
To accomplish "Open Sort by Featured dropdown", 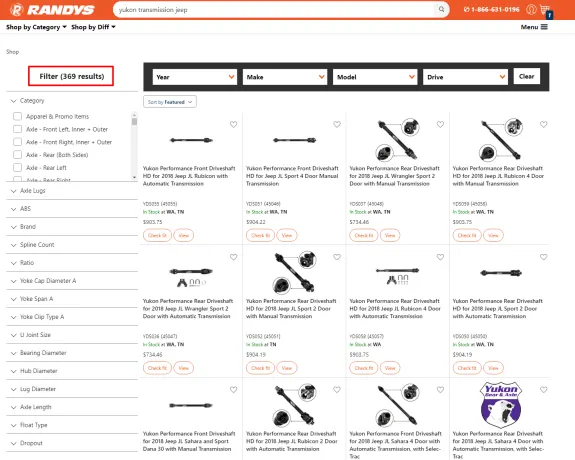I will click(170, 102).
